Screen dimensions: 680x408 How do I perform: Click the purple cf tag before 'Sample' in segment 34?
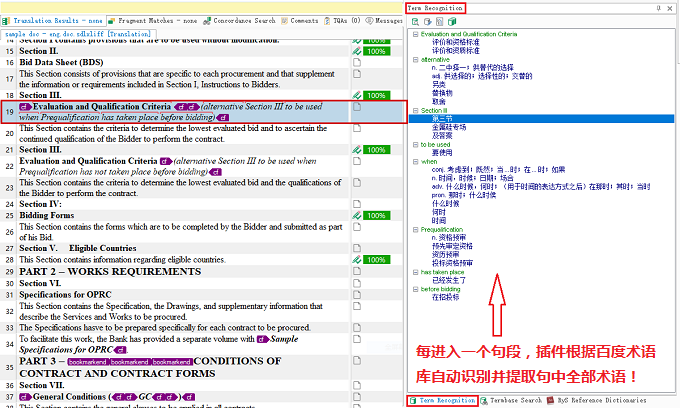[x=263, y=339]
